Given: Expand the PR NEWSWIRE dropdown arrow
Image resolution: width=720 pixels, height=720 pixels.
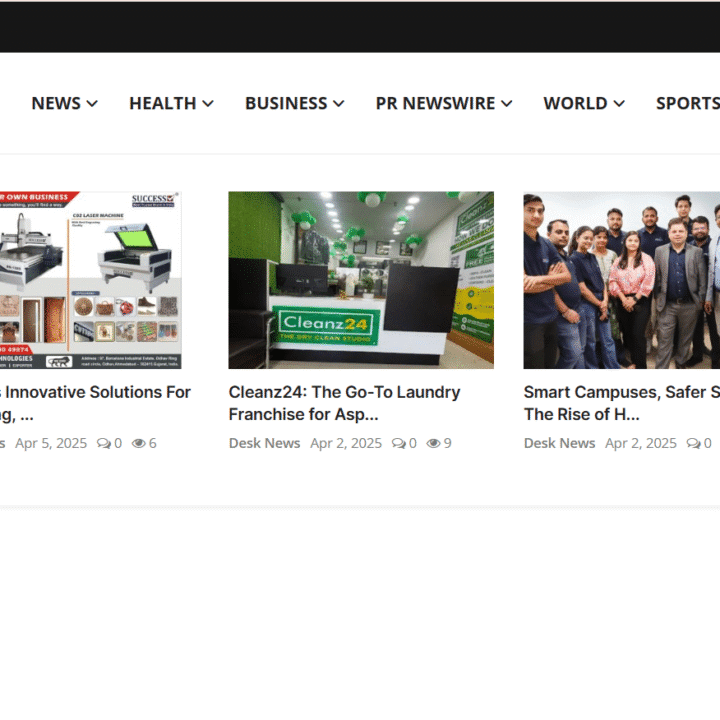Looking at the screenshot, I should (507, 104).
